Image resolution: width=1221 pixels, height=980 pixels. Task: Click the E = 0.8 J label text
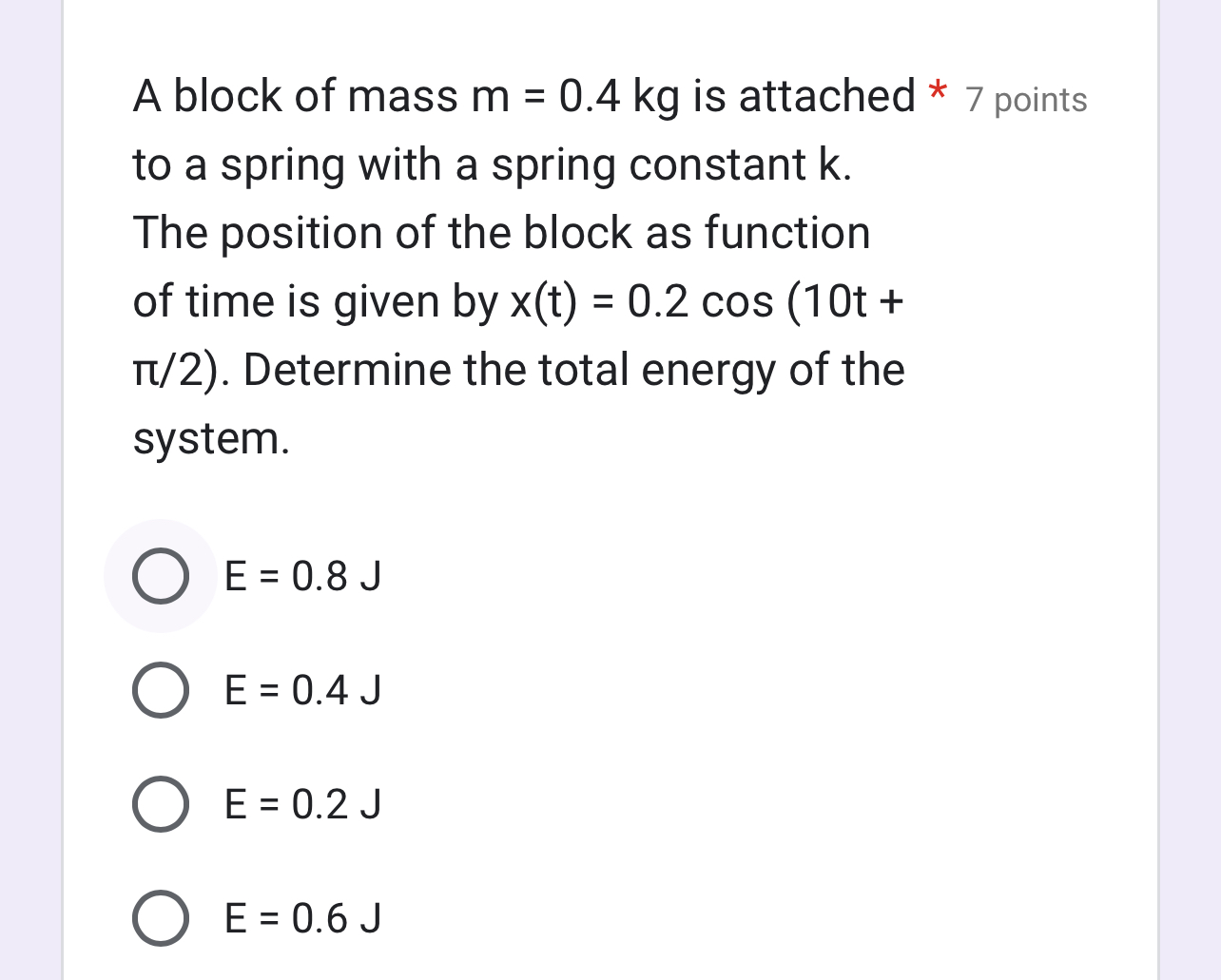(x=301, y=576)
